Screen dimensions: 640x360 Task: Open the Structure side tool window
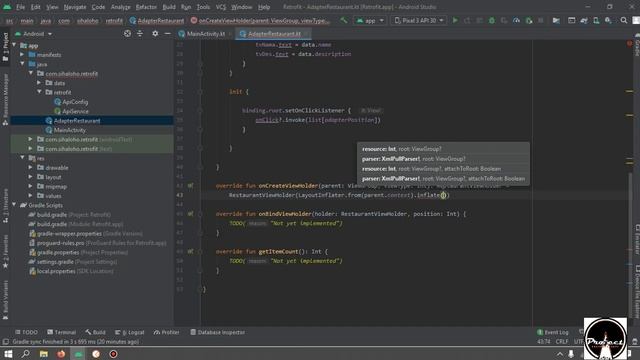point(5,205)
